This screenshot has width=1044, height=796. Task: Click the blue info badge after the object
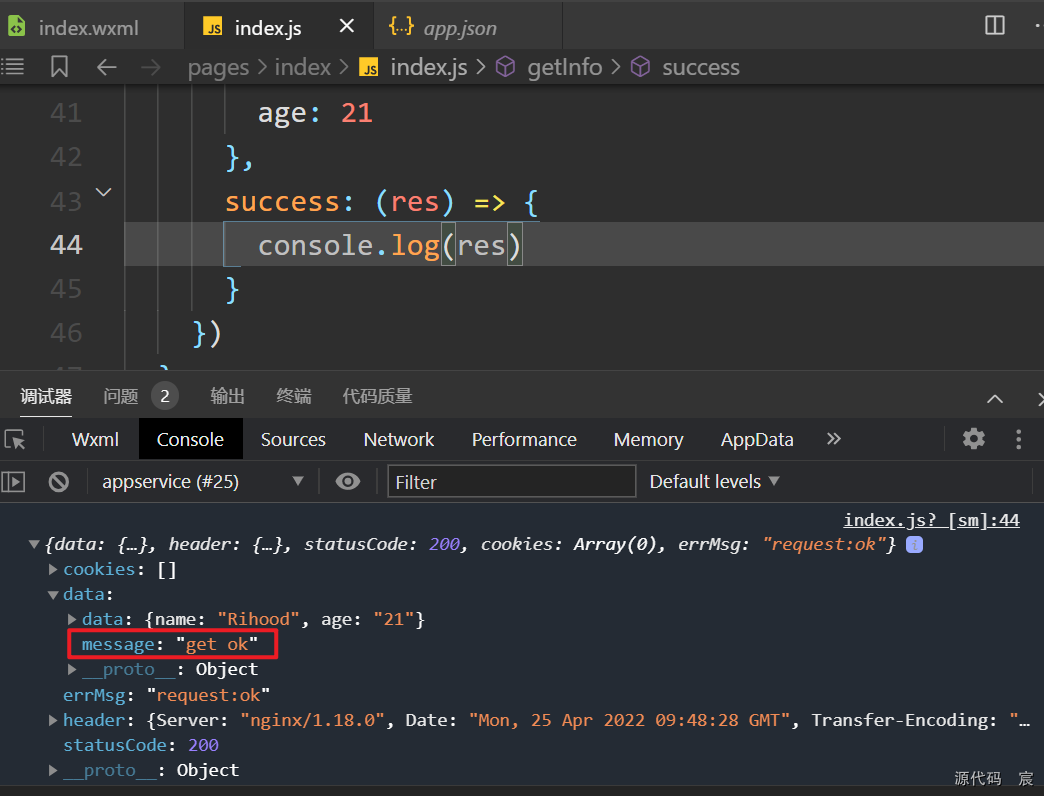coord(914,544)
